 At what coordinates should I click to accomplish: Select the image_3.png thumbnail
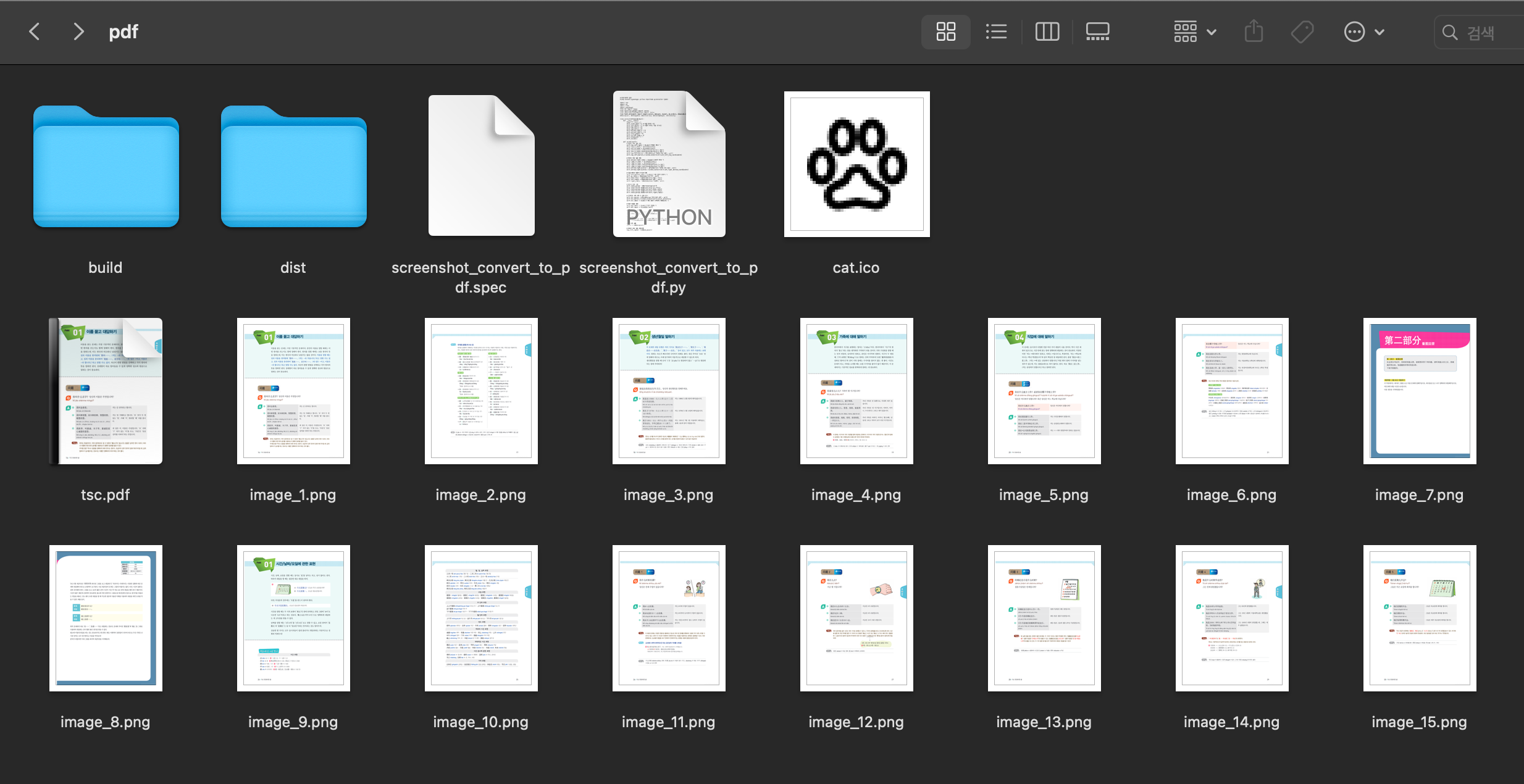coord(669,391)
